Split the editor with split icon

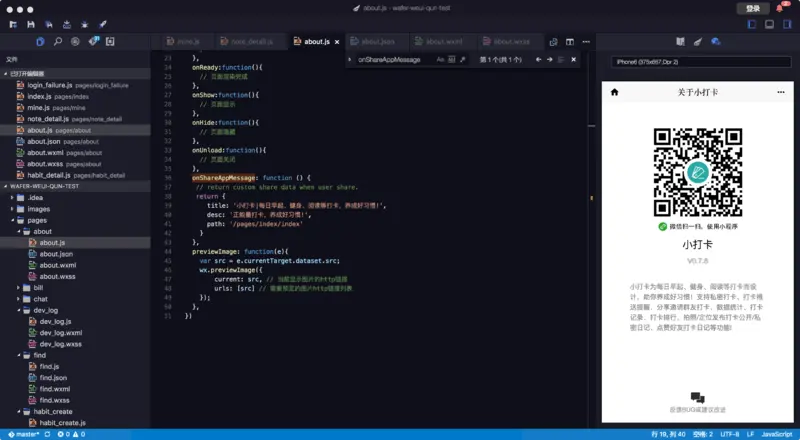pyautogui.click(x=570, y=42)
